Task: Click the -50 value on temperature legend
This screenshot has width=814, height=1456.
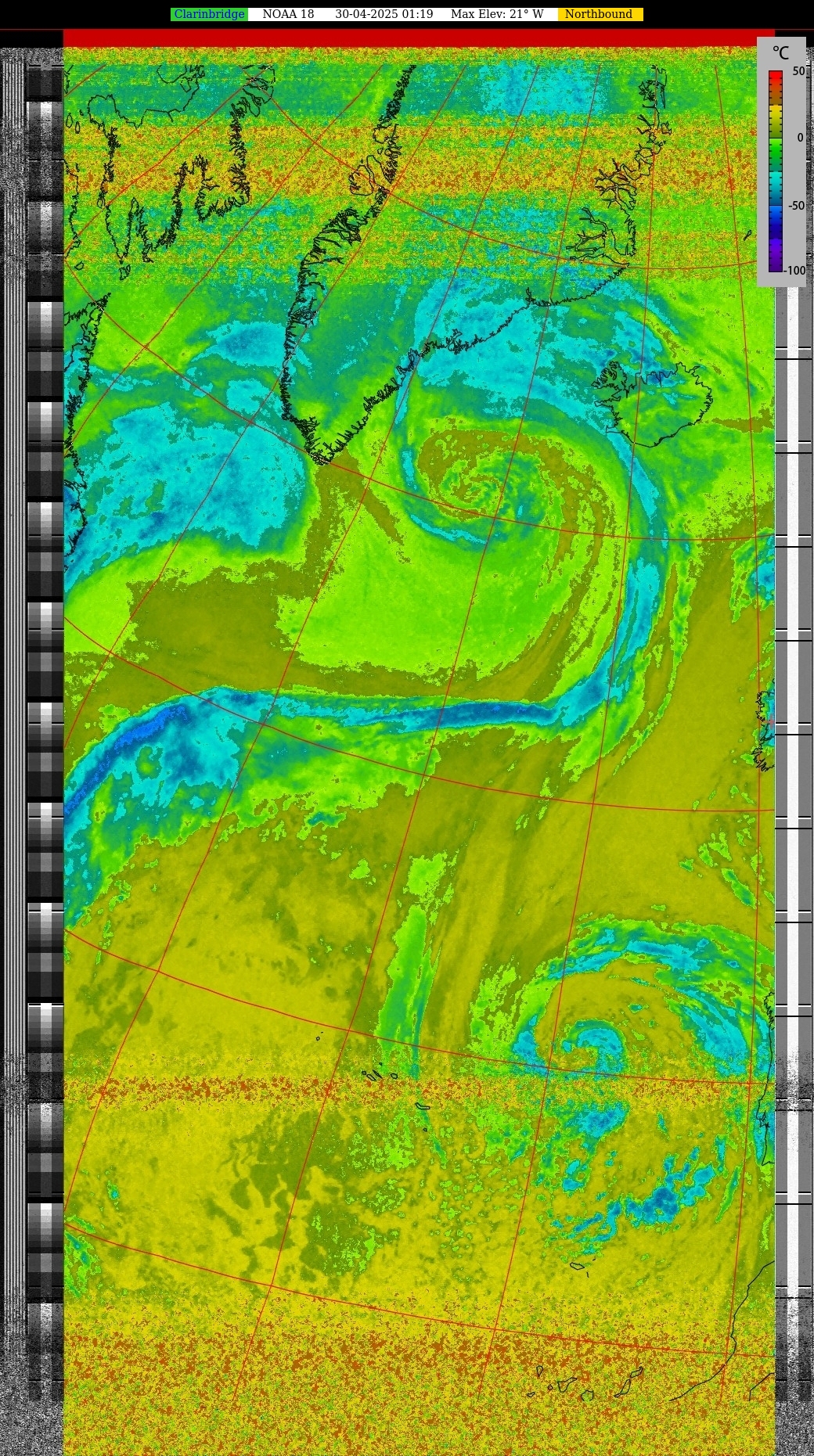Action: tap(796, 206)
